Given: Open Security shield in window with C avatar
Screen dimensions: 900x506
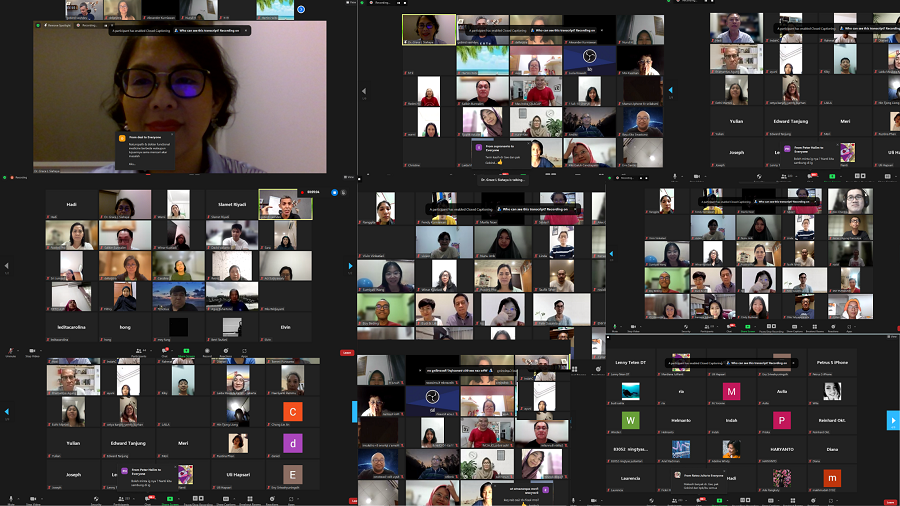Looking at the screenshot, I should [96, 499].
